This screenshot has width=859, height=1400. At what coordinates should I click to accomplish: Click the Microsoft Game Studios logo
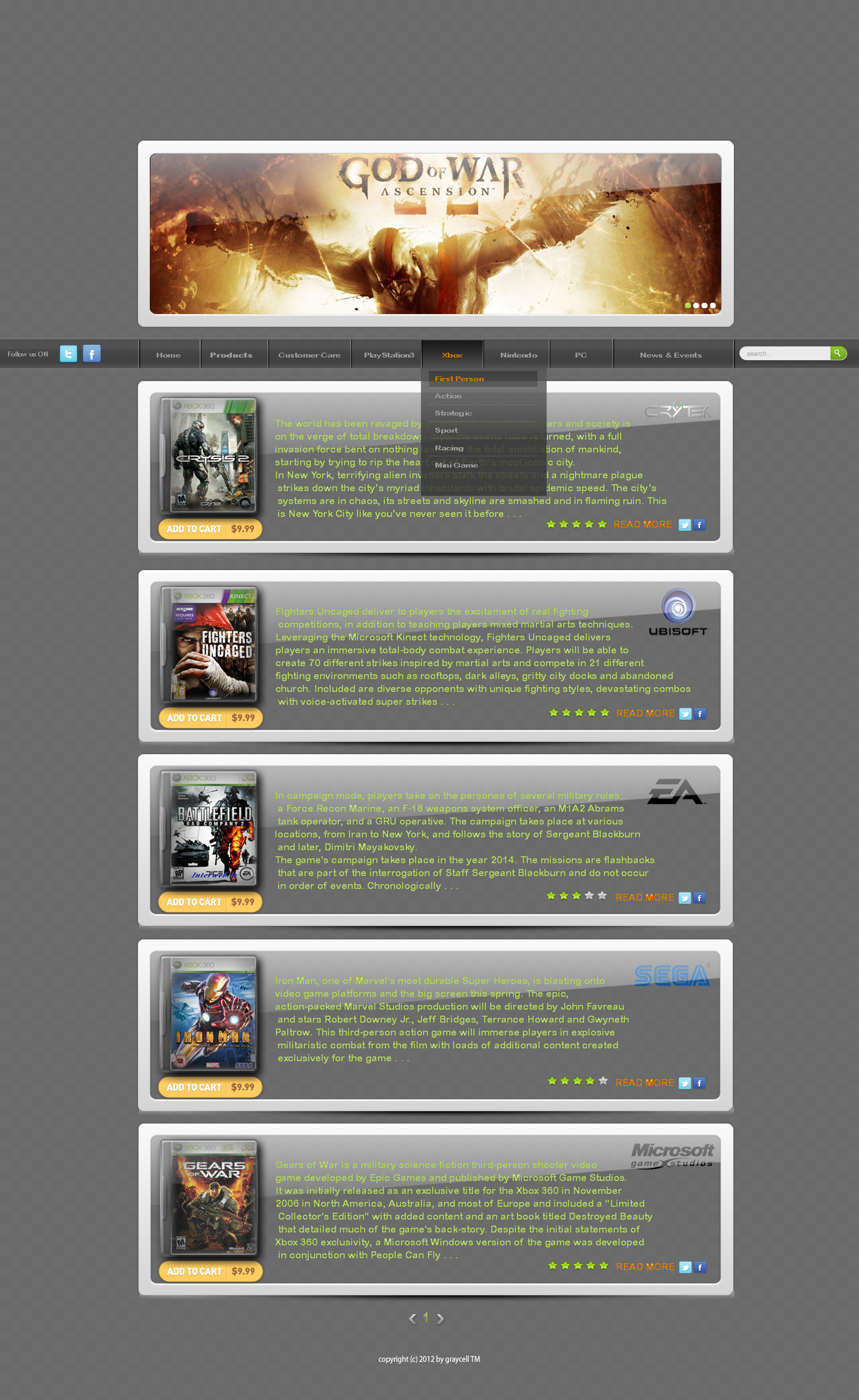pos(673,1156)
